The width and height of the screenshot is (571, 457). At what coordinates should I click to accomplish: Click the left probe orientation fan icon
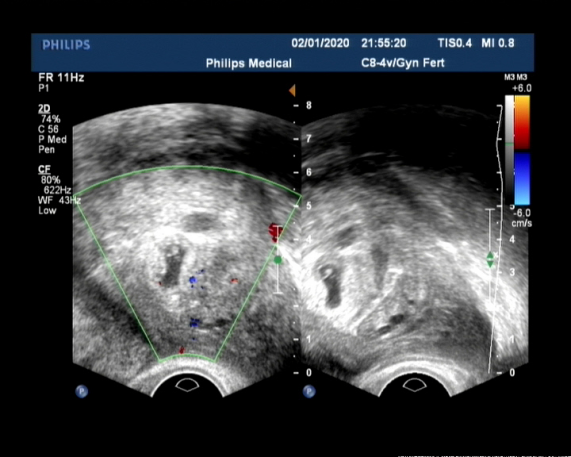187,385
